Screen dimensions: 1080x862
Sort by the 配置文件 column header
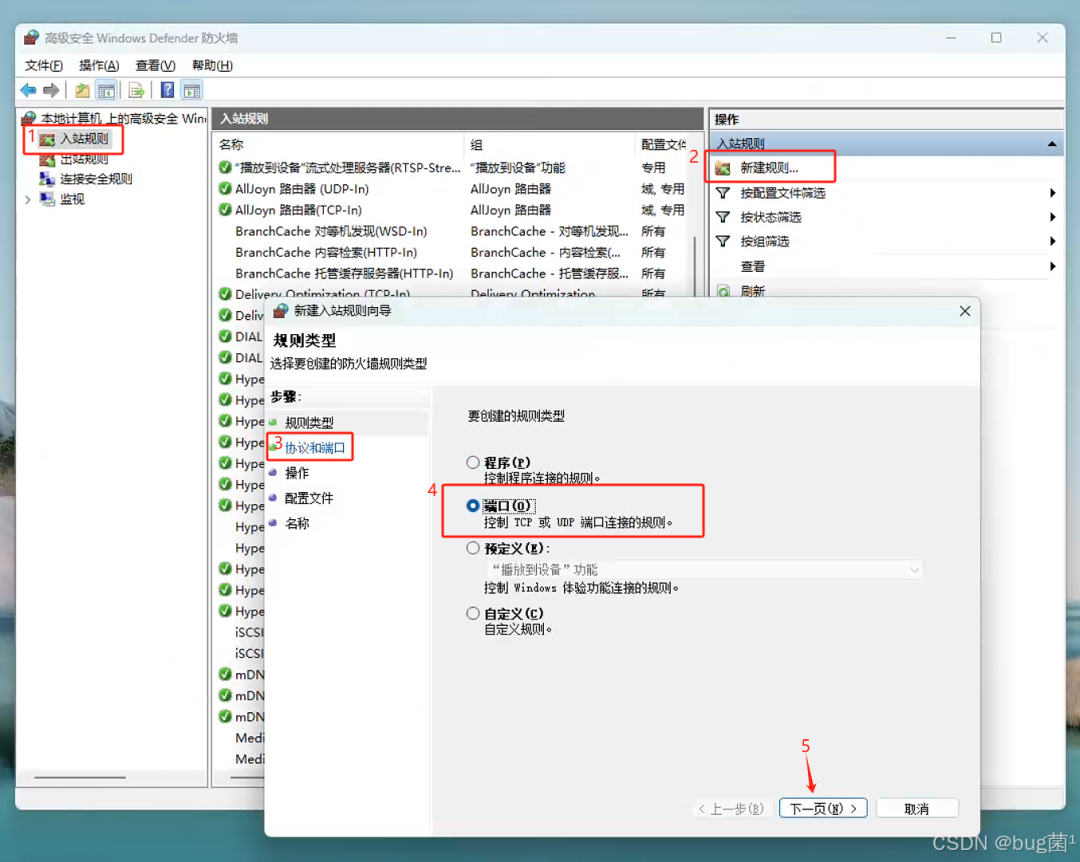coord(663,145)
